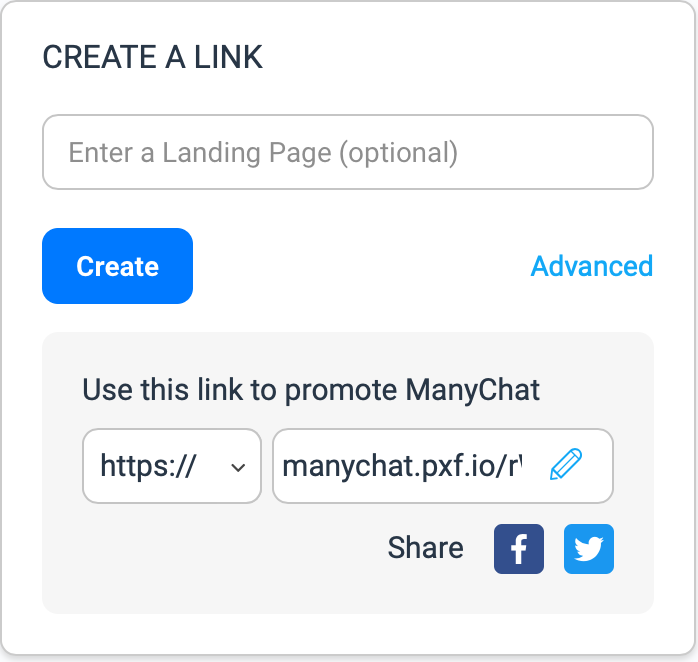
Task: Click the 'Use this link to promote ManyChat' text
Action: pos(311,390)
